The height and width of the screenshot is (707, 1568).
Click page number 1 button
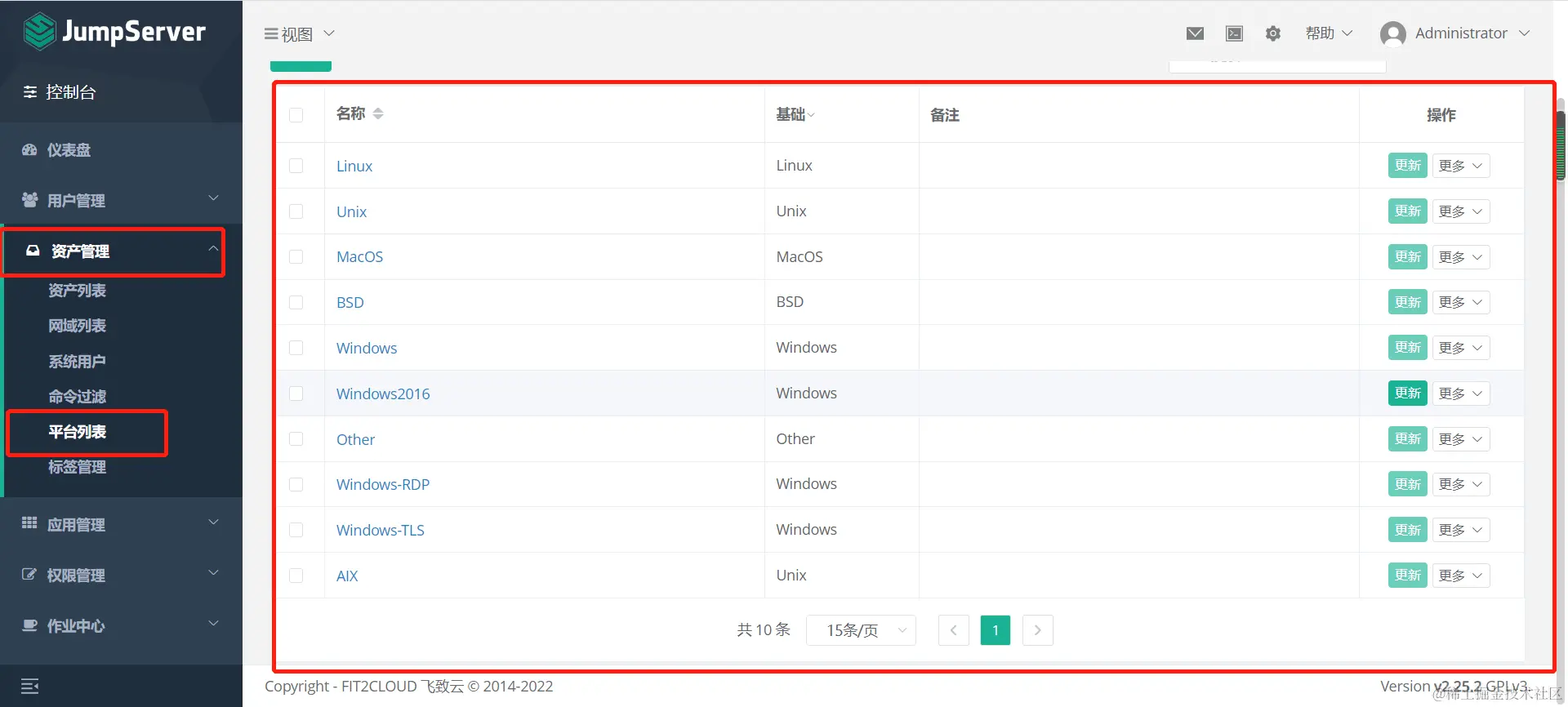(996, 630)
